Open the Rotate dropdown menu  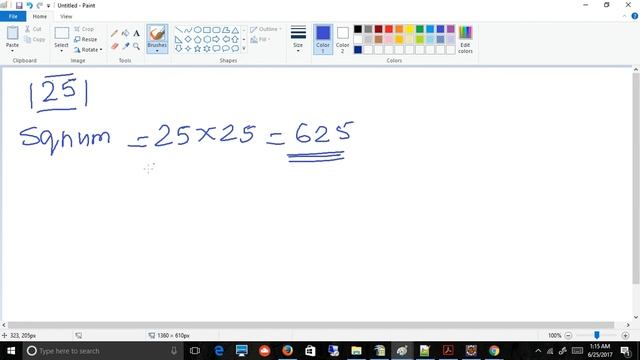click(88, 50)
